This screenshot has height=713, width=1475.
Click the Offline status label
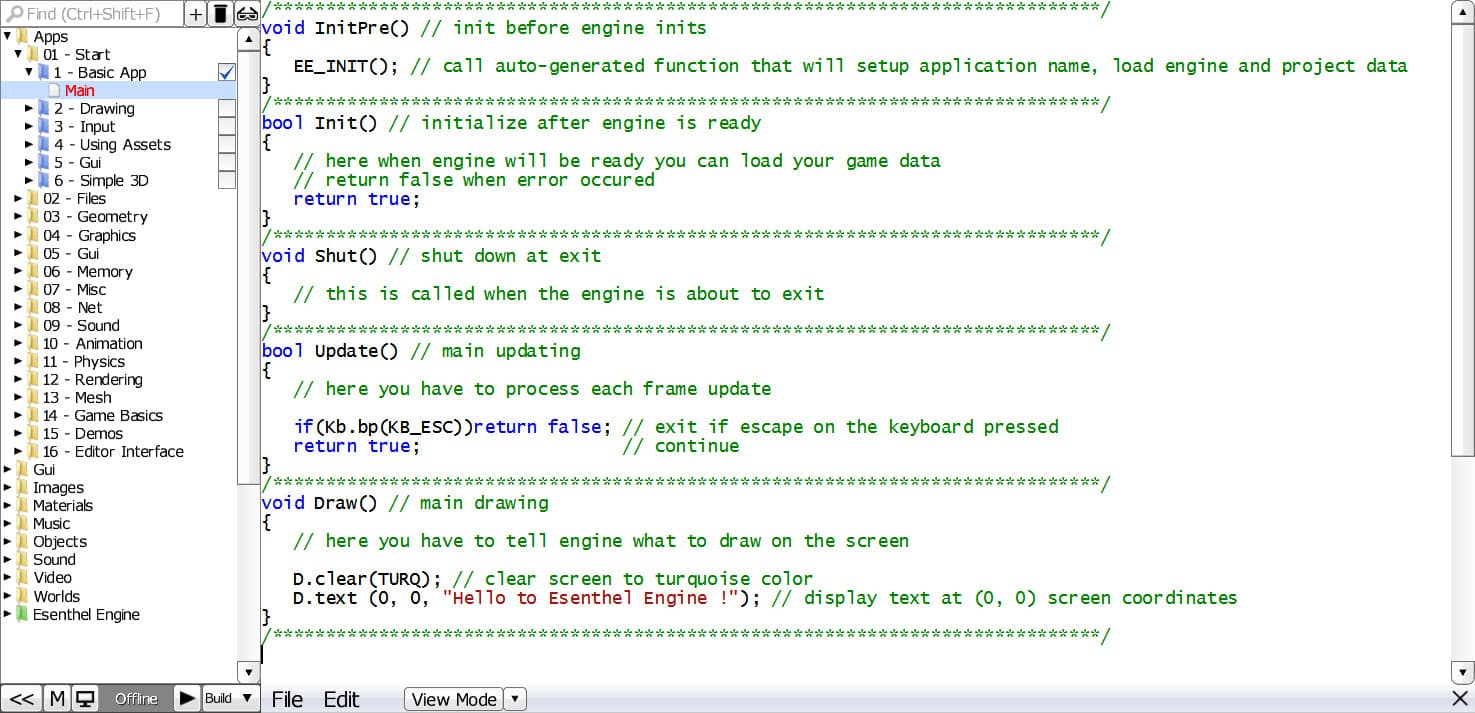tap(136, 698)
